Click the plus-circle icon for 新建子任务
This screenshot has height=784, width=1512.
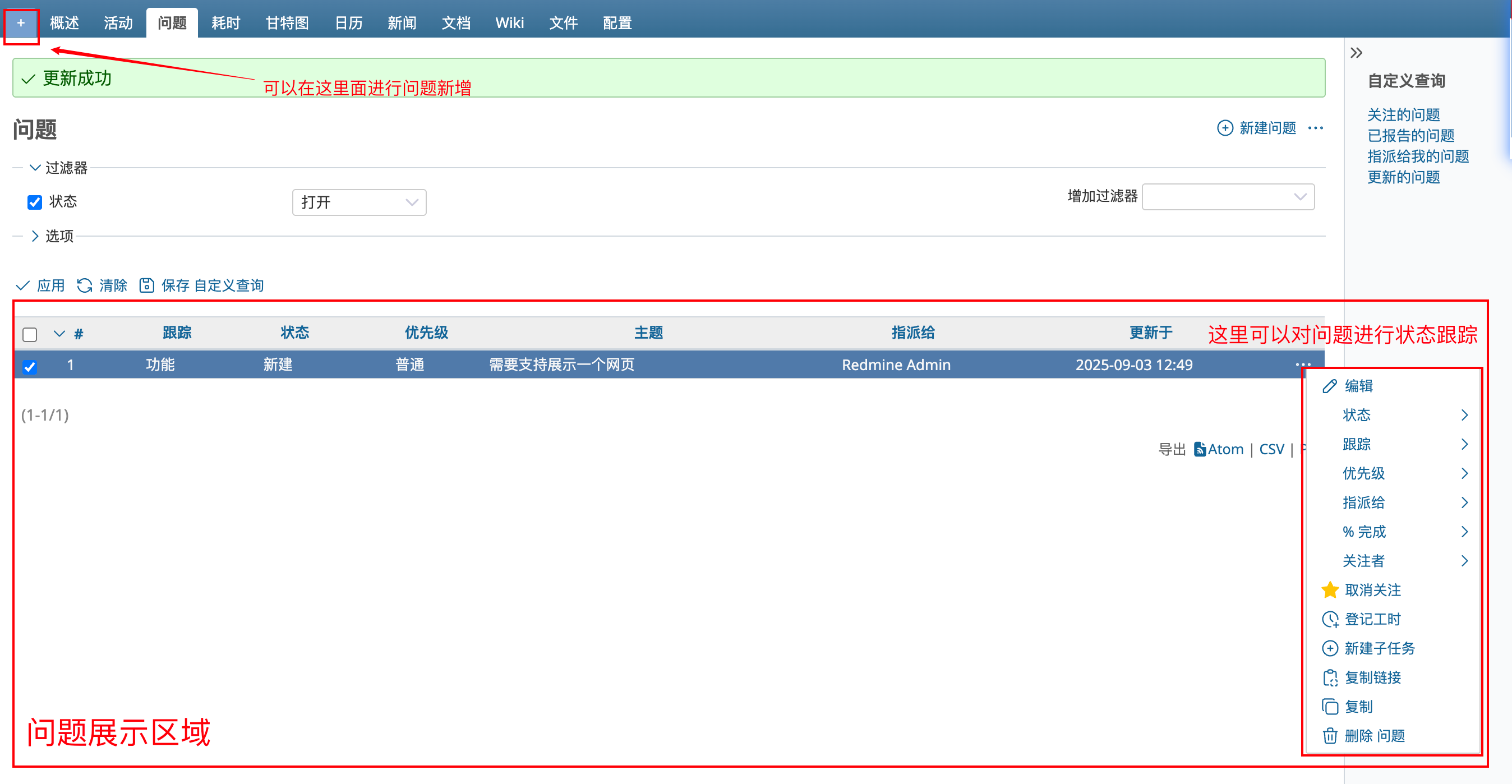click(1330, 648)
